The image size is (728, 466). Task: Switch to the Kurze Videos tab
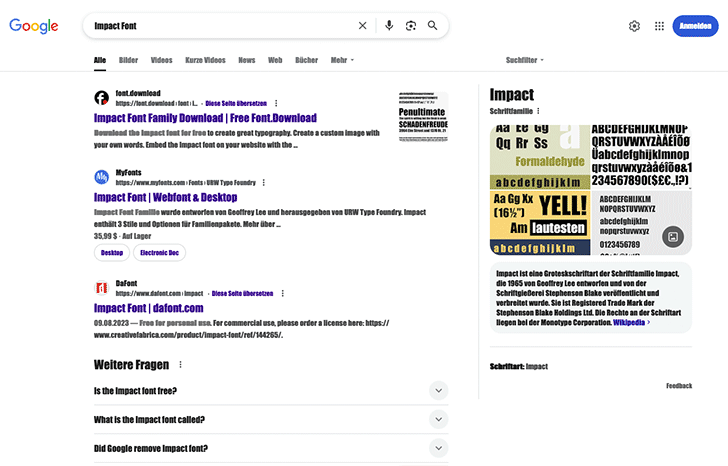pyautogui.click(x=205, y=60)
